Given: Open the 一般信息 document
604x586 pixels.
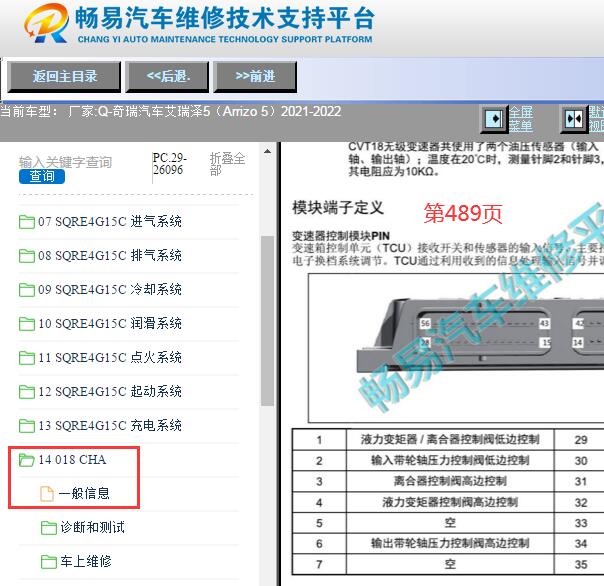Looking at the screenshot, I should (x=84, y=494).
